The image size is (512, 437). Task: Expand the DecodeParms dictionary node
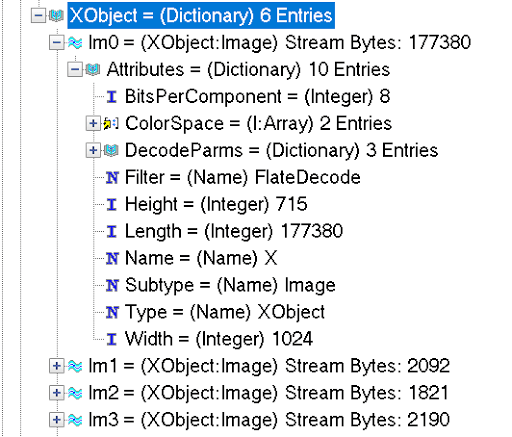pyautogui.click(x=93, y=150)
